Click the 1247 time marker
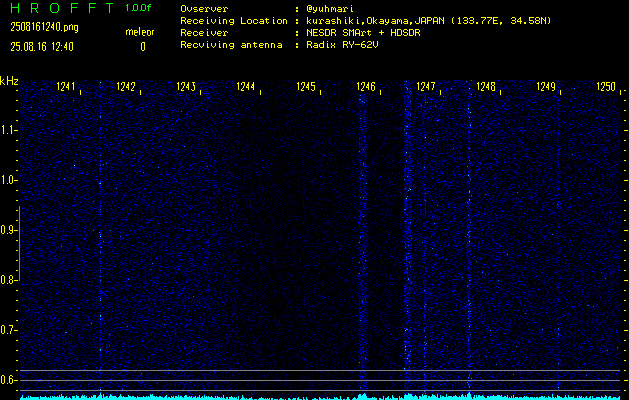Image resolution: width=629 pixels, height=400 pixels. pyautogui.click(x=426, y=87)
